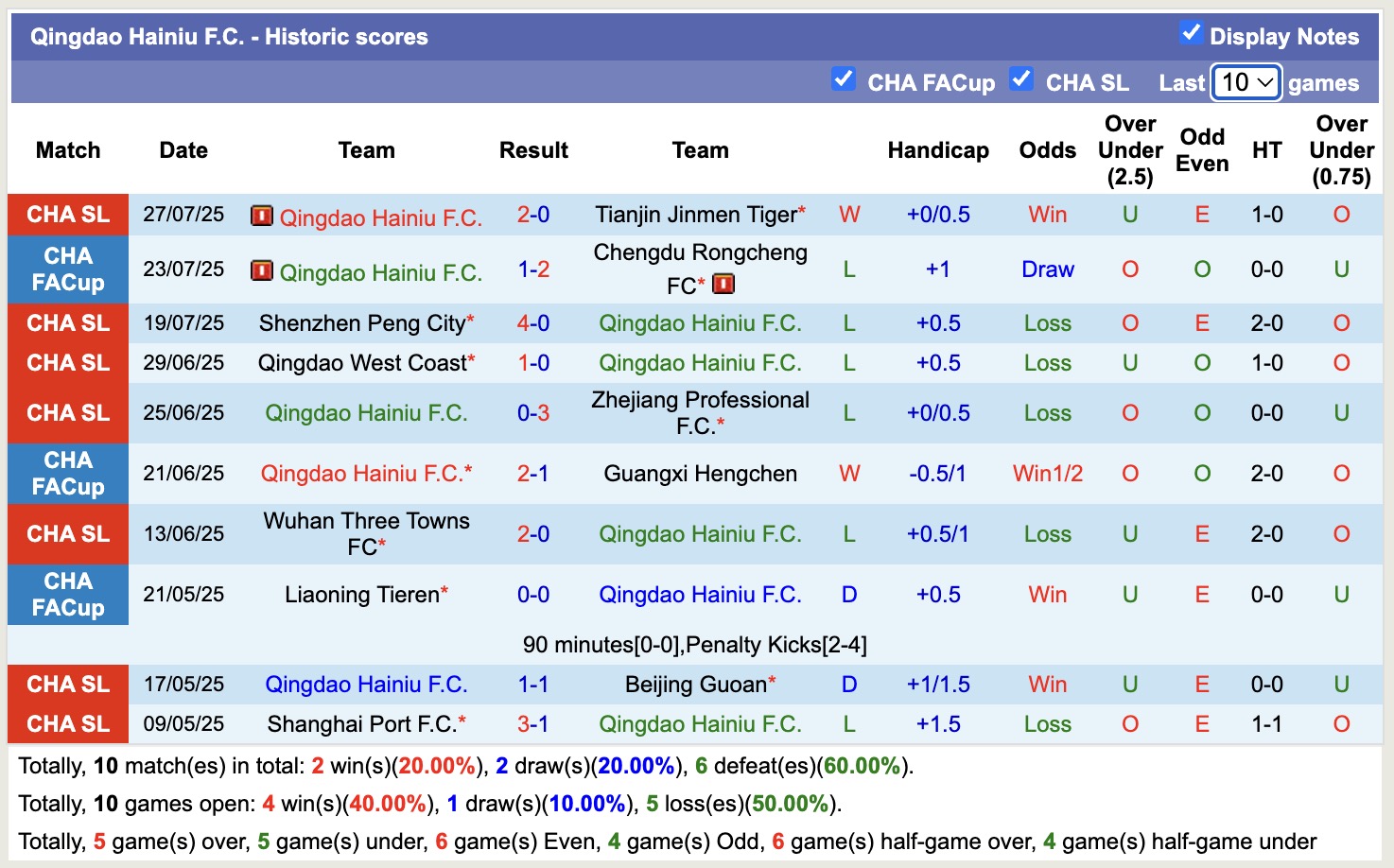Select the CHA SL badge on the 19/07 row
Screen dimensions: 1394x868
tap(67, 322)
